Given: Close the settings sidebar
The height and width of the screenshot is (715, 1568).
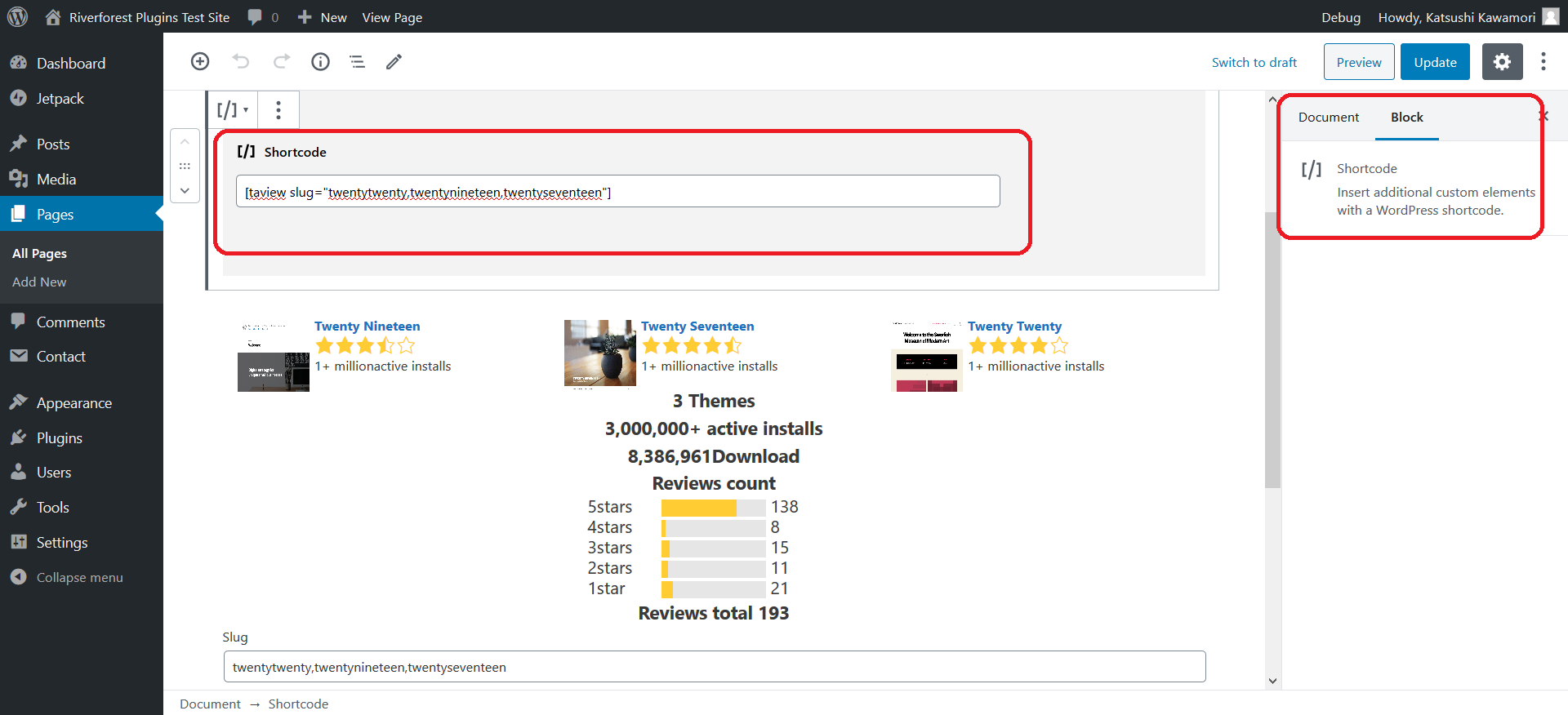Looking at the screenshot, I should click(1543, 117).
